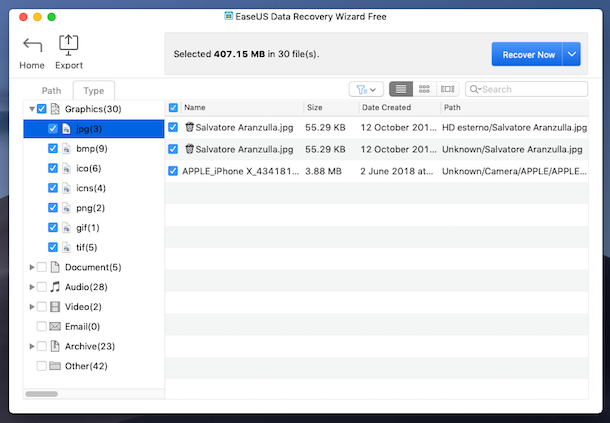Uncheck the png(2) checkbox
The image size is (610, 423).
53,208
